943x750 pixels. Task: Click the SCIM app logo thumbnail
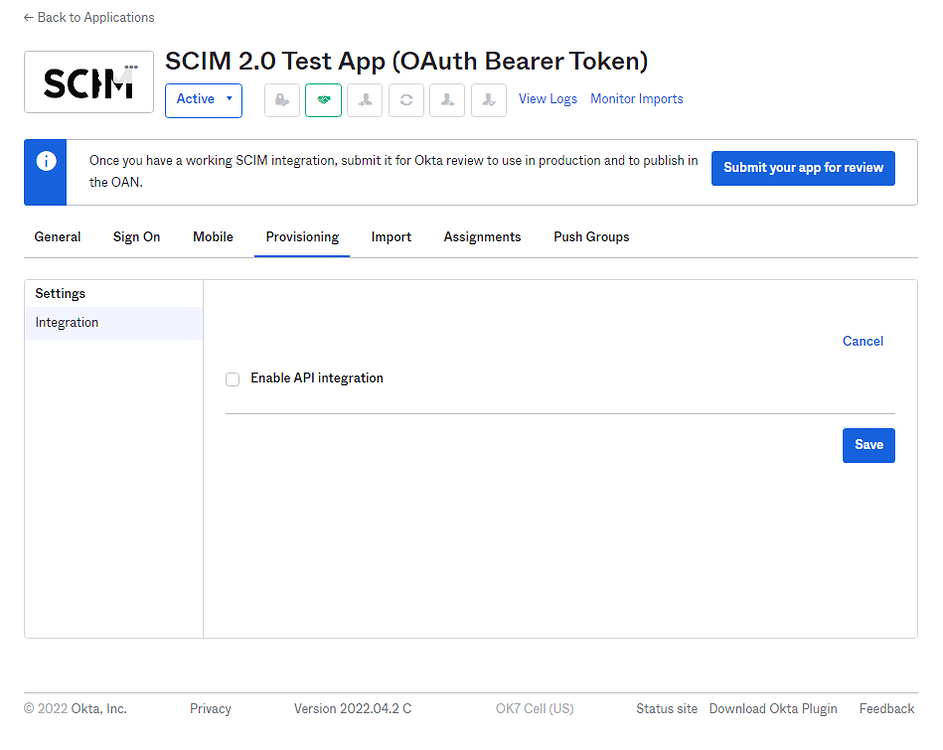[88, 81]
